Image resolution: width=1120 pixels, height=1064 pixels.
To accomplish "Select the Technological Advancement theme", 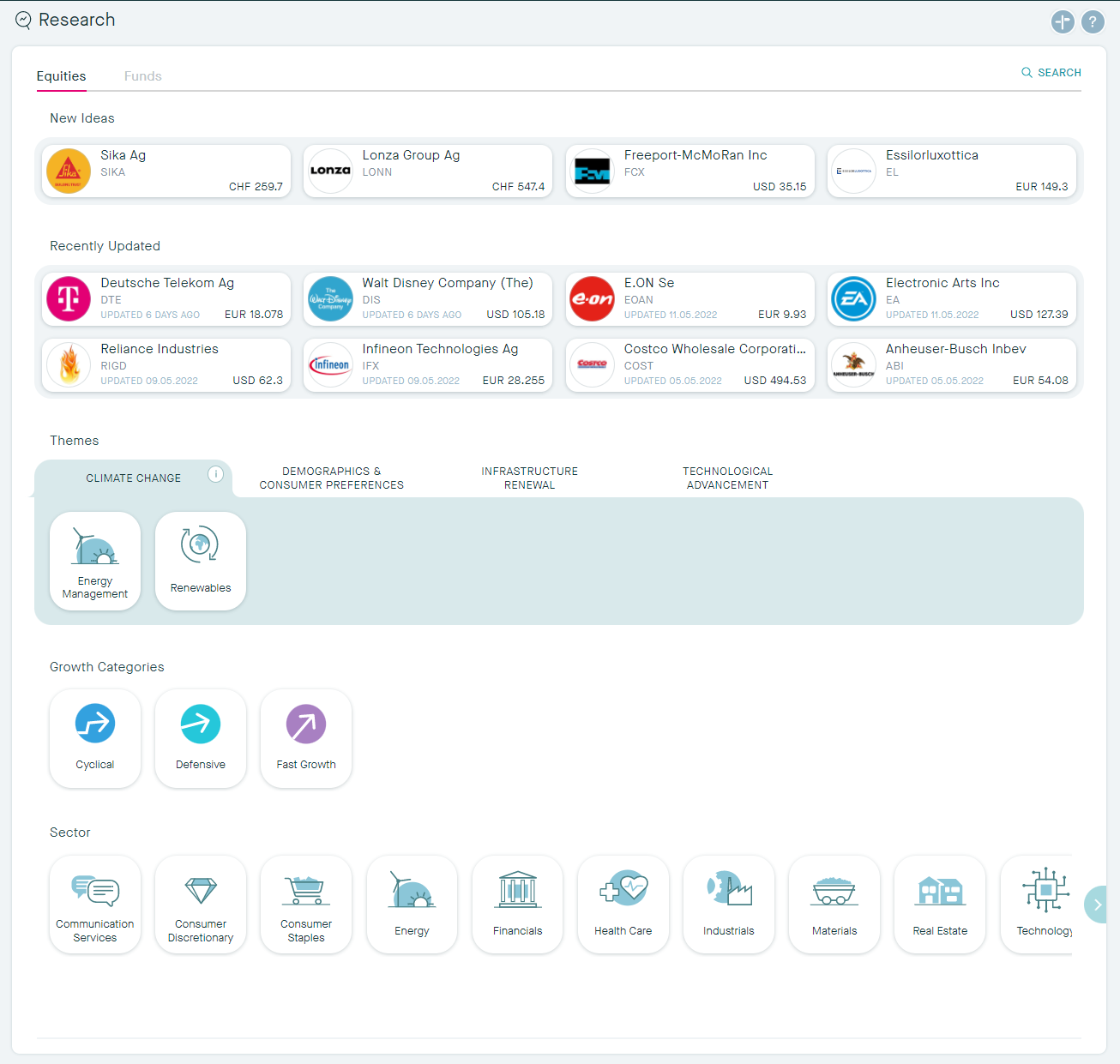I will pyautogui.click(x=727, y=478).
